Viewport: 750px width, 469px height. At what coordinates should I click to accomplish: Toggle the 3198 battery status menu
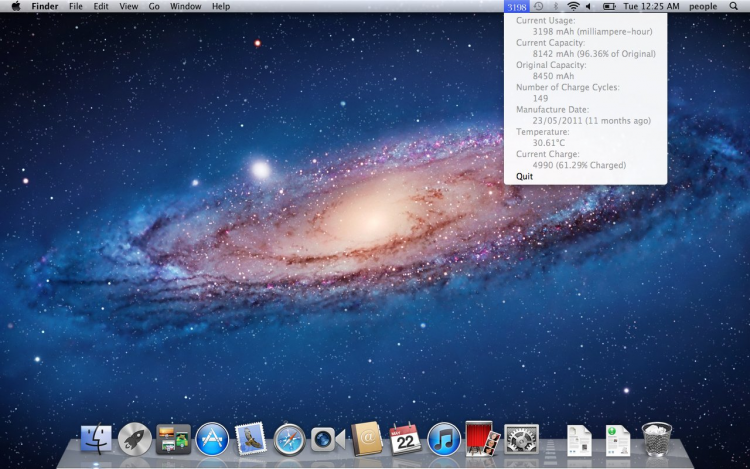click(x=516, y=6)
